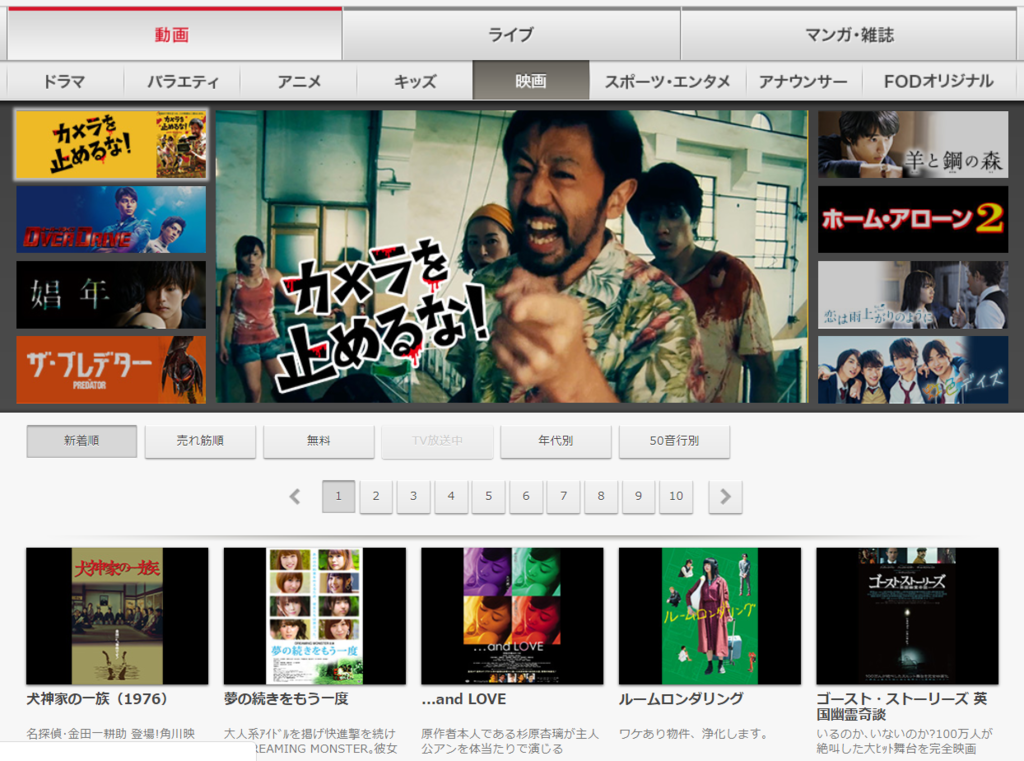Select the ザ・プレデター banner thumbnail
Image resolution: width=1024 pixels, height=761 pixels.
click(x=111, y=370)
